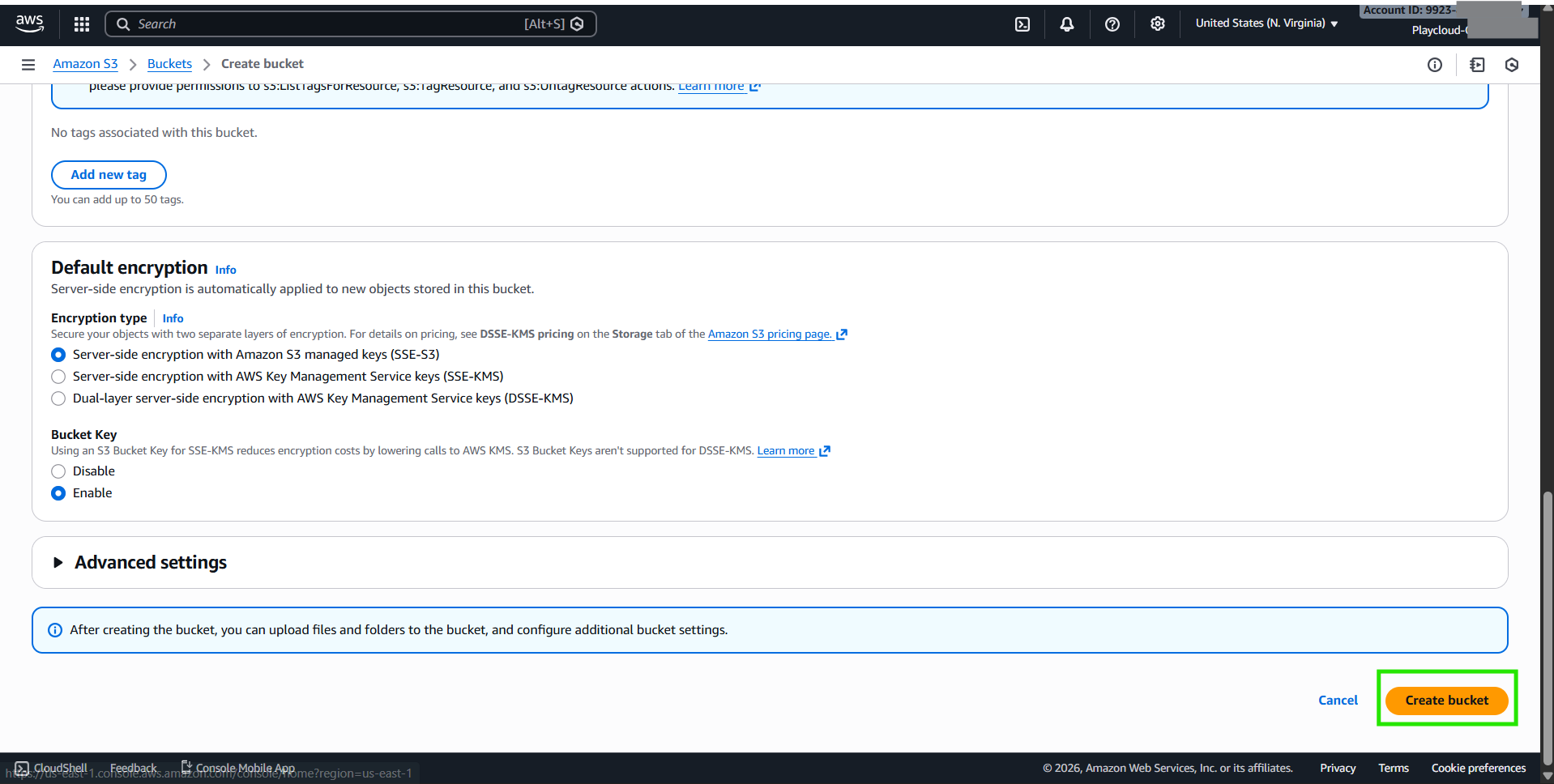This screenshot has width=1554, height=784.
Task: Open the info panel icon near breadcrumbs
Action: [x=1434, y=65]
